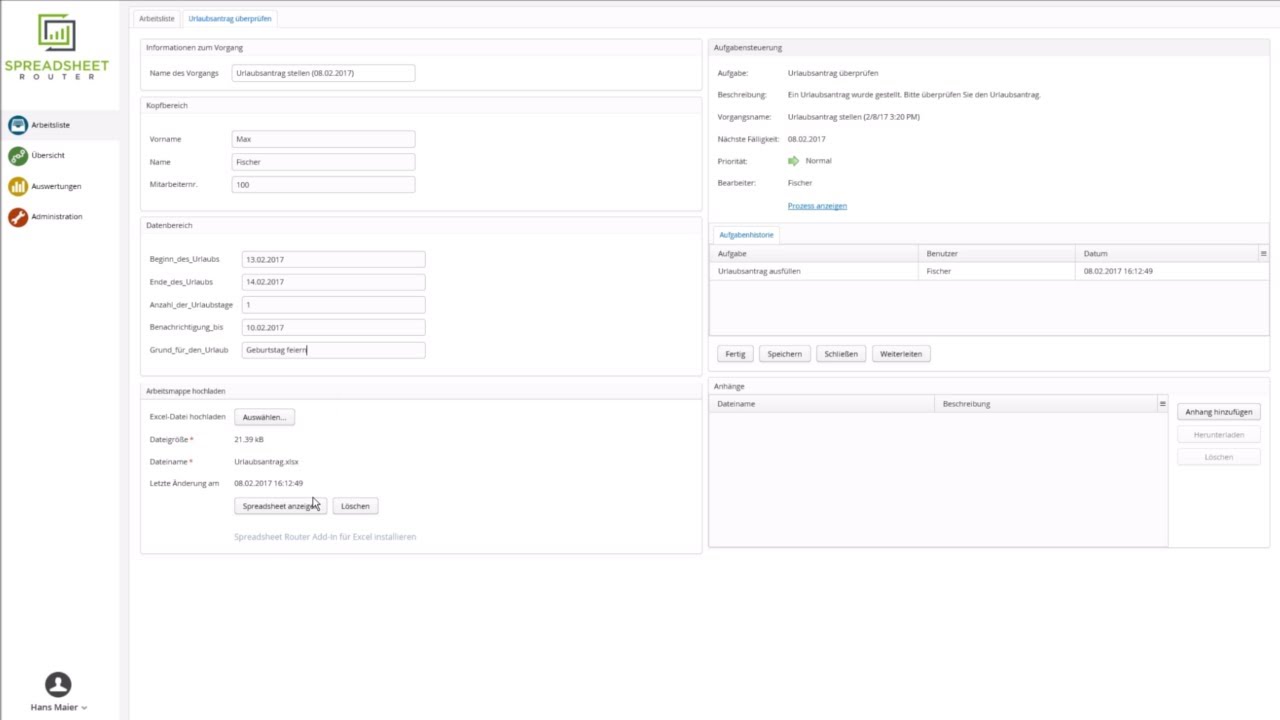Sort by the Benutzer column header
This screenshot has width=1280, height=720.
click(996, 254)
